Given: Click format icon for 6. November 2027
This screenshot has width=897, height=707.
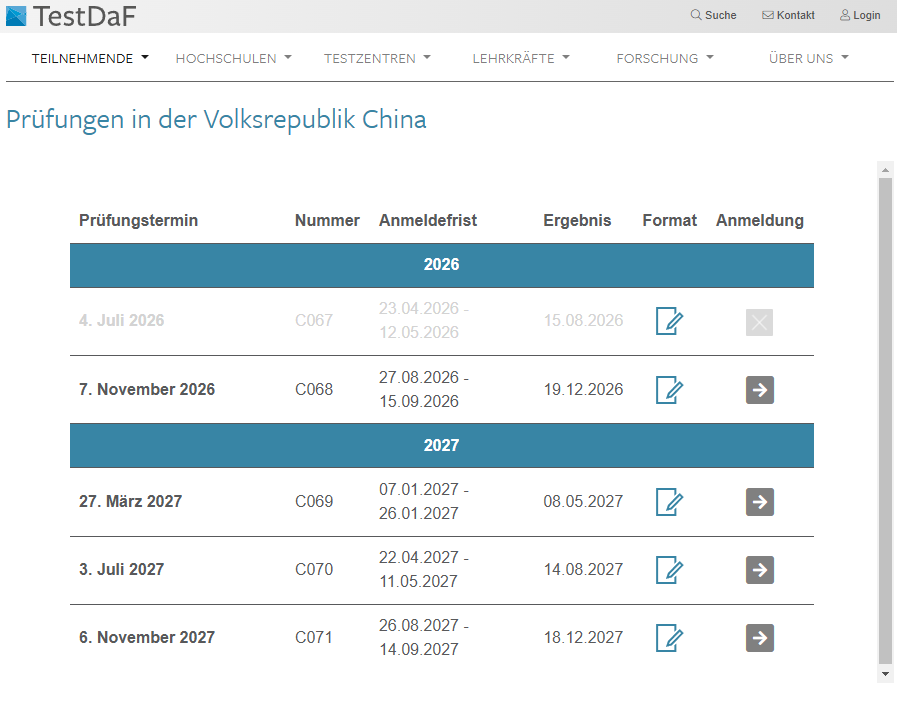Looking at the screenshot, I should pyautogui.click(x=669, y=638).
